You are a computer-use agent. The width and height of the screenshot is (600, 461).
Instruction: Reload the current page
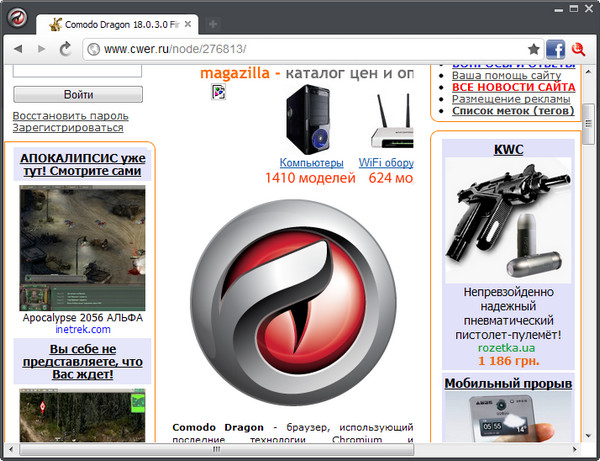pyautogui.click(x=66, y=48)
